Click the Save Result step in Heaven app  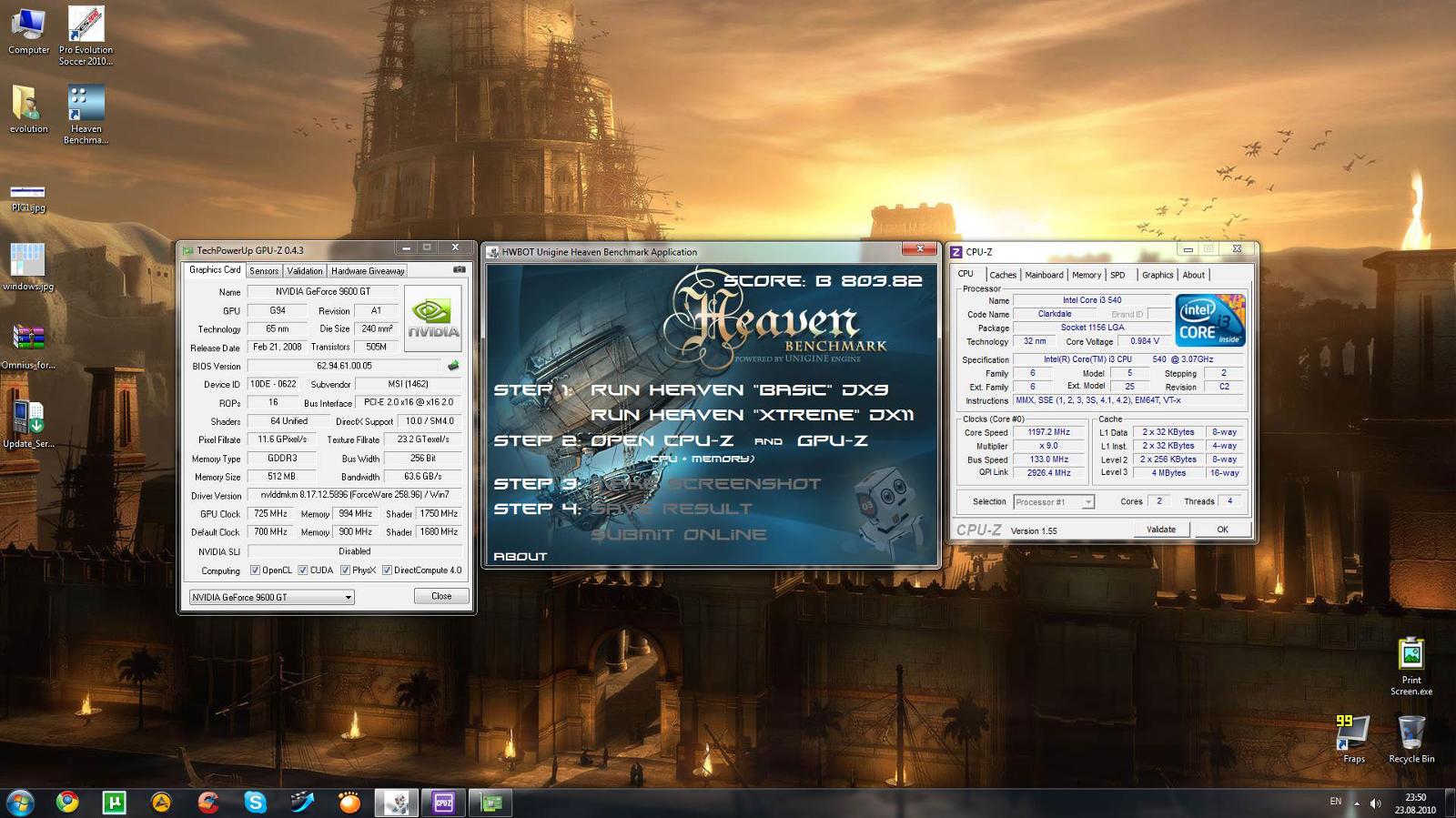672,510
